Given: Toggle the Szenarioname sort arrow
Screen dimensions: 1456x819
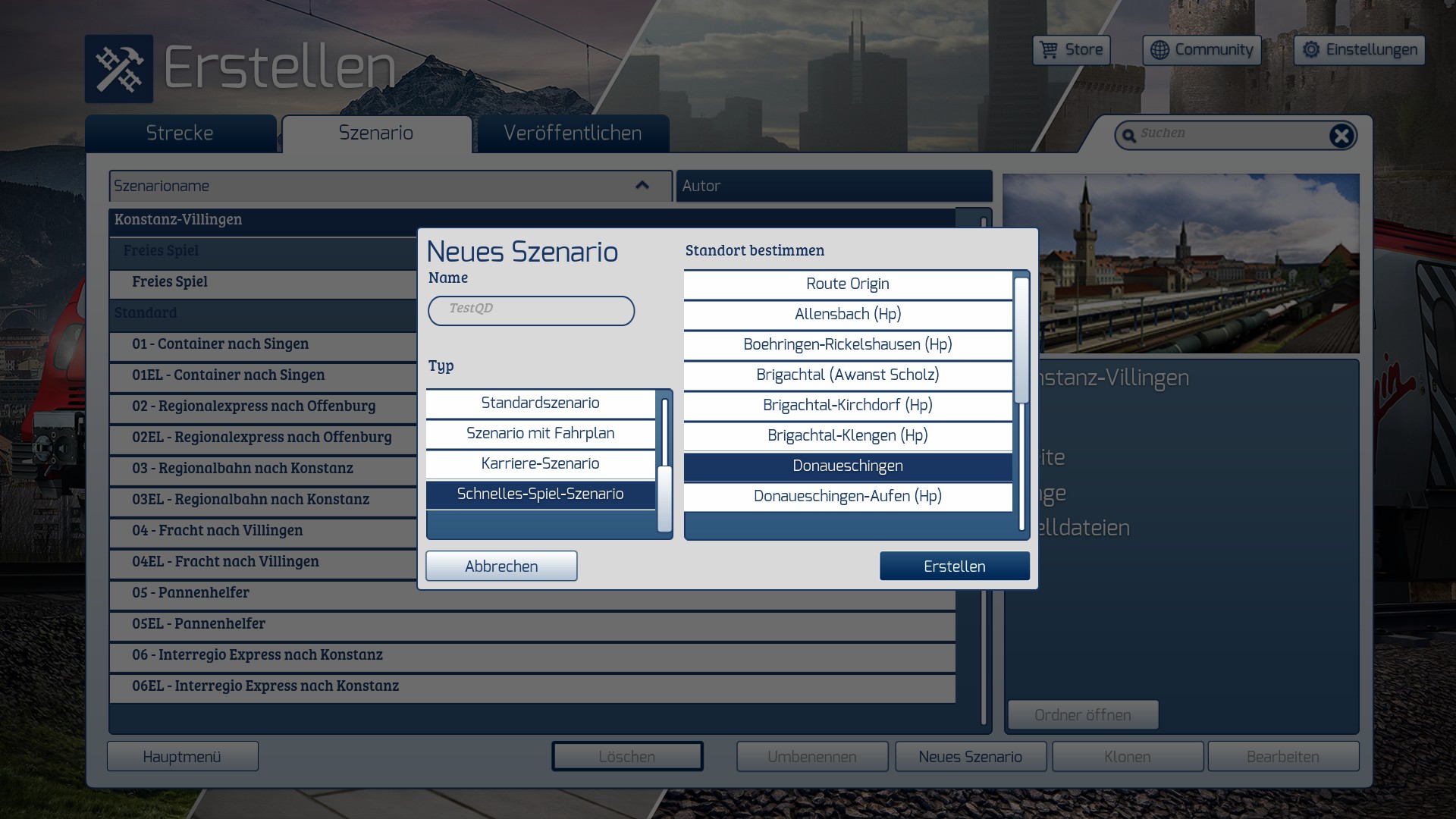Looking at the screenshot, I should 642,185.
